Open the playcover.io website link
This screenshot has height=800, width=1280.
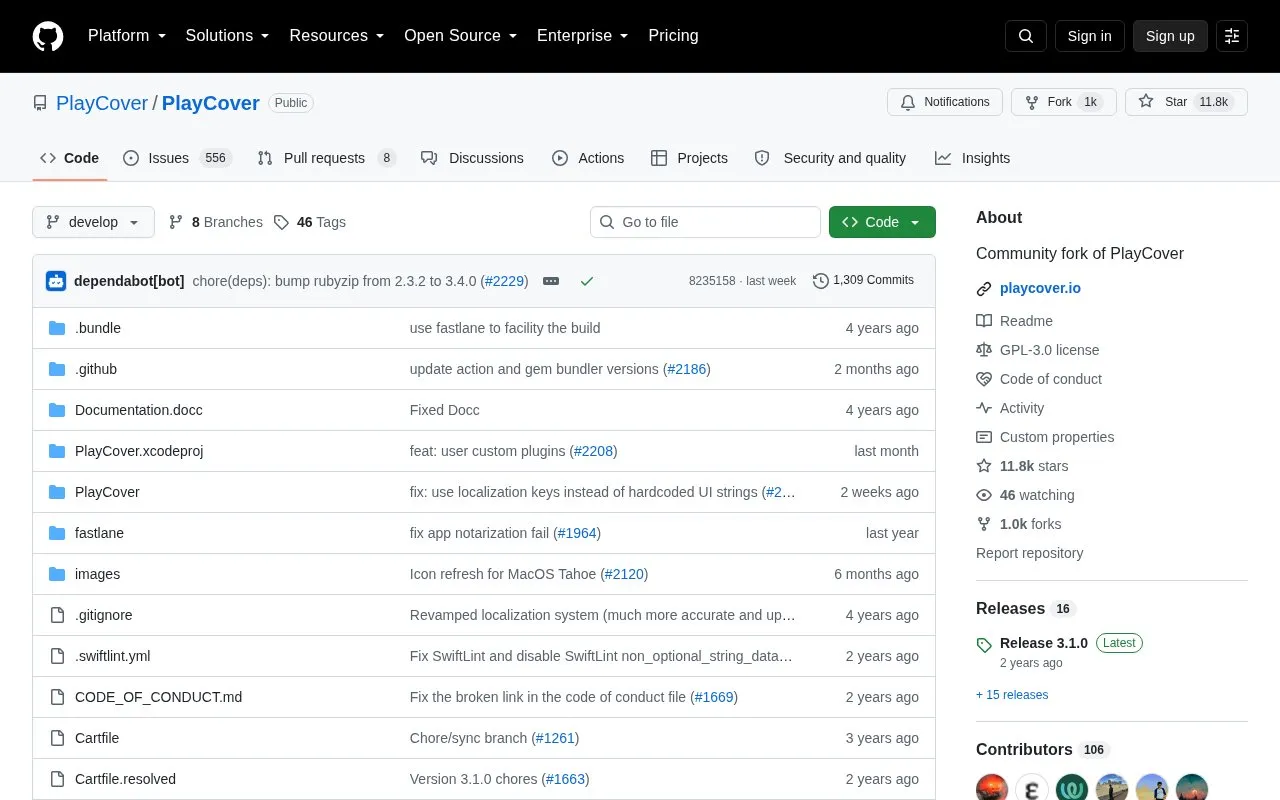tap(1040, 288)
